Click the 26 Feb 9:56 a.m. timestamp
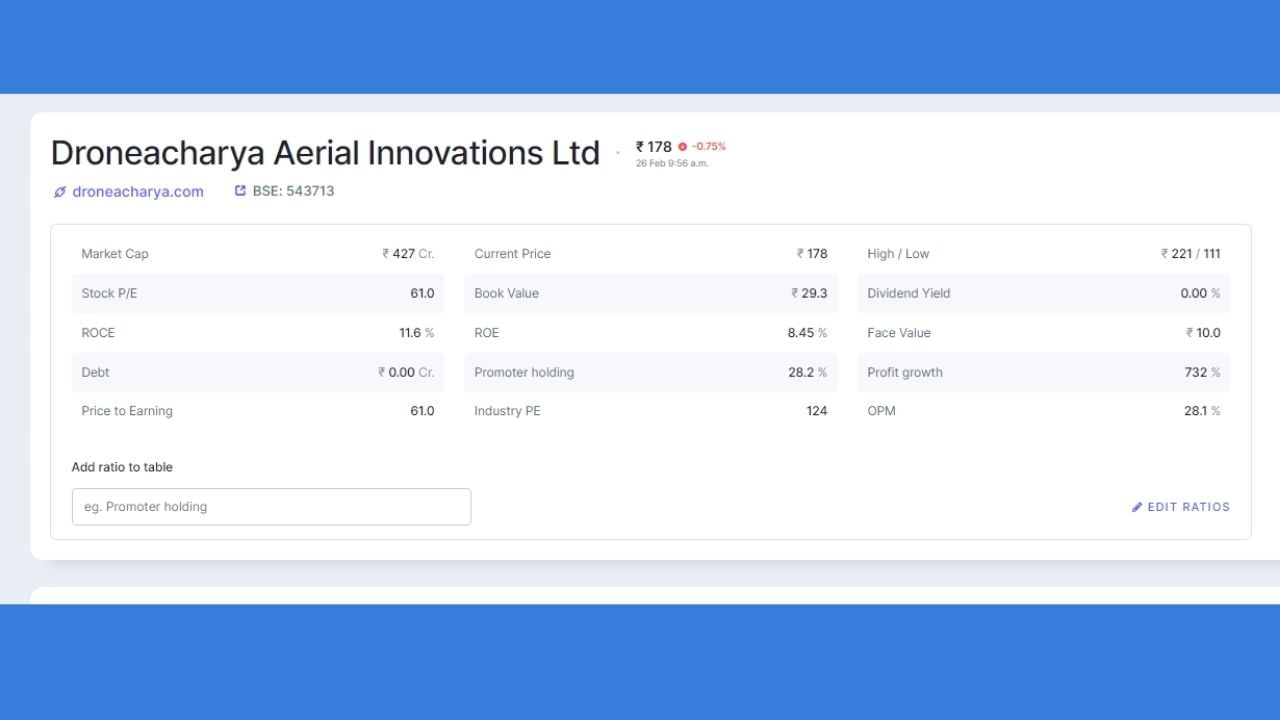The height and width of the screenshot is (720, 1280). tap(672, 163)
